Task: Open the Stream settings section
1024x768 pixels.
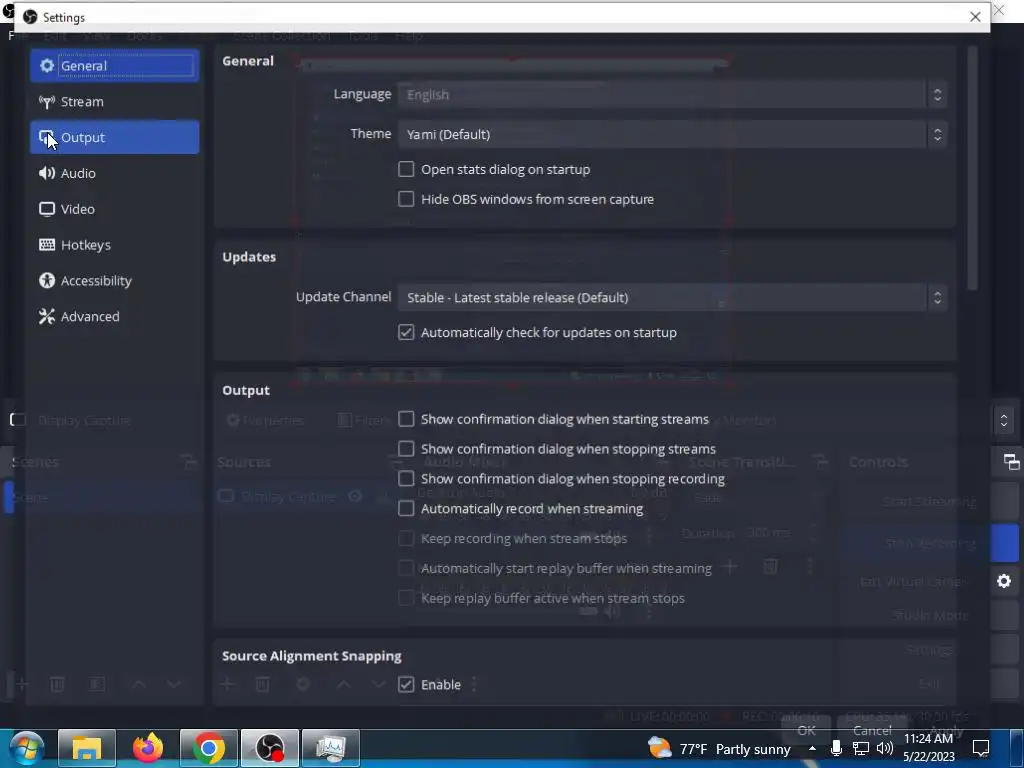Action: pos(114,101)
